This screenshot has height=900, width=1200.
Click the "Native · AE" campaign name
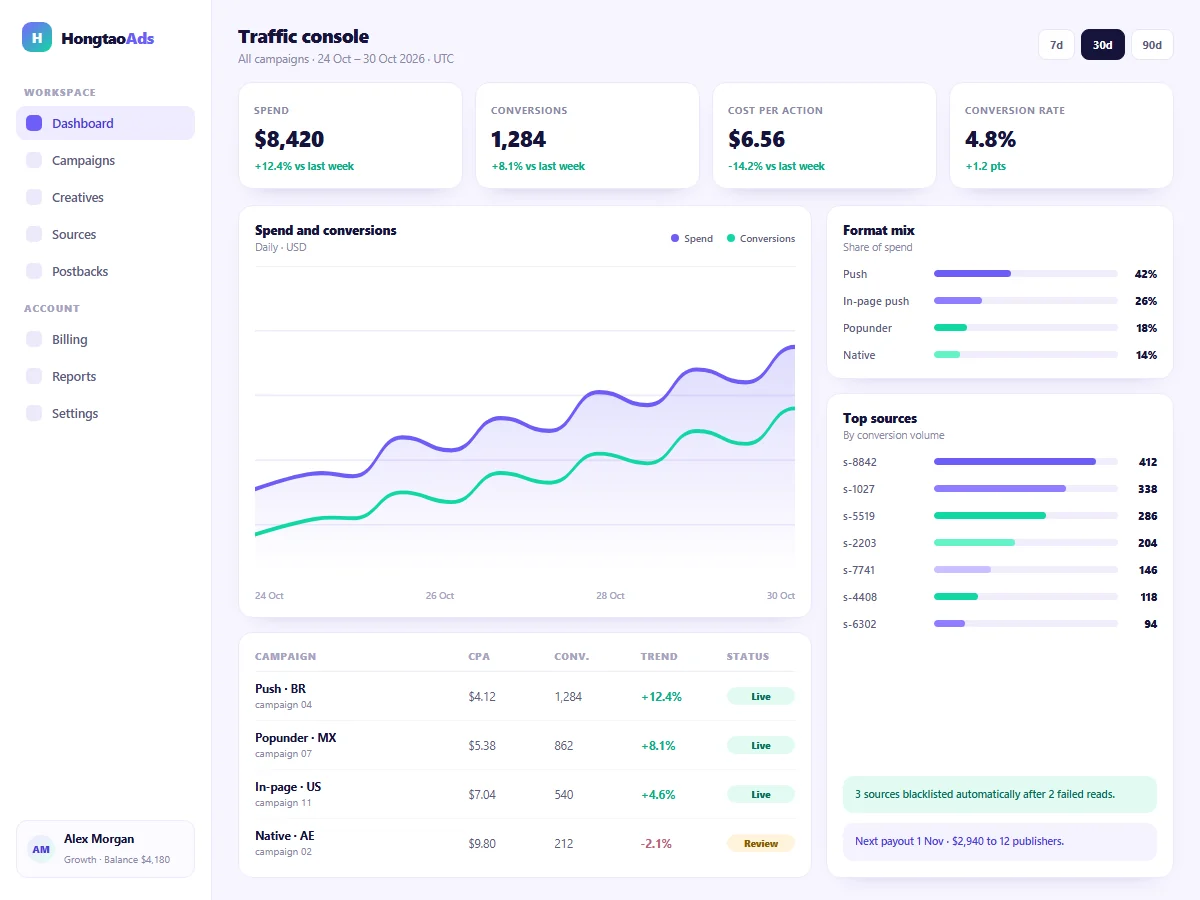click(x=285, y=836)
